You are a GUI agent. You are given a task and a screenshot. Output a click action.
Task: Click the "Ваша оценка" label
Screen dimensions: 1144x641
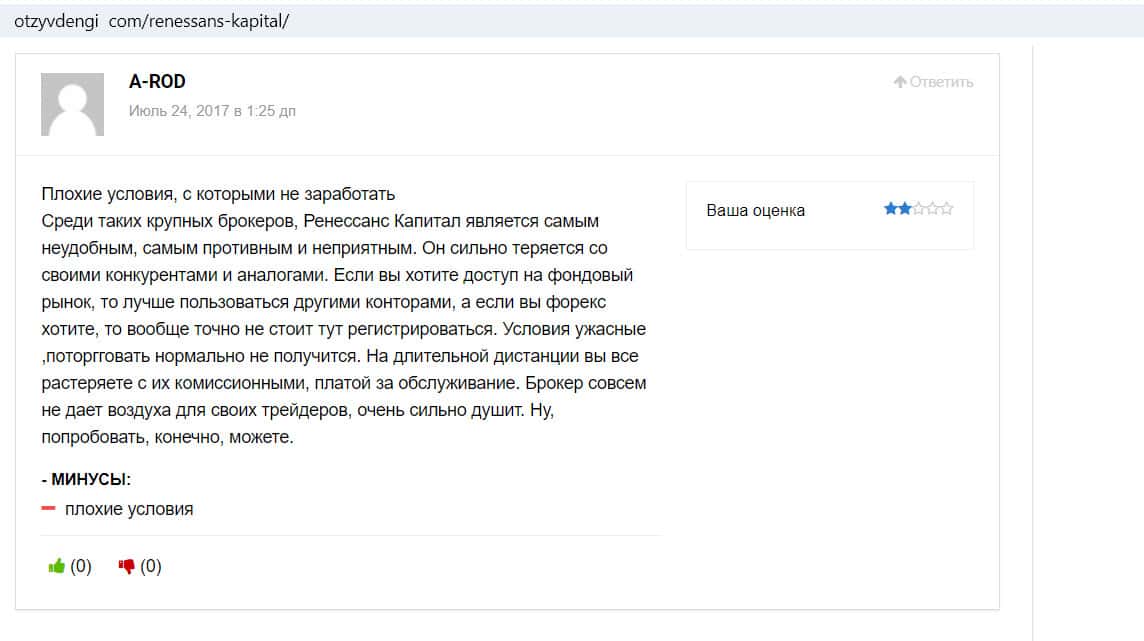point(755,210)
